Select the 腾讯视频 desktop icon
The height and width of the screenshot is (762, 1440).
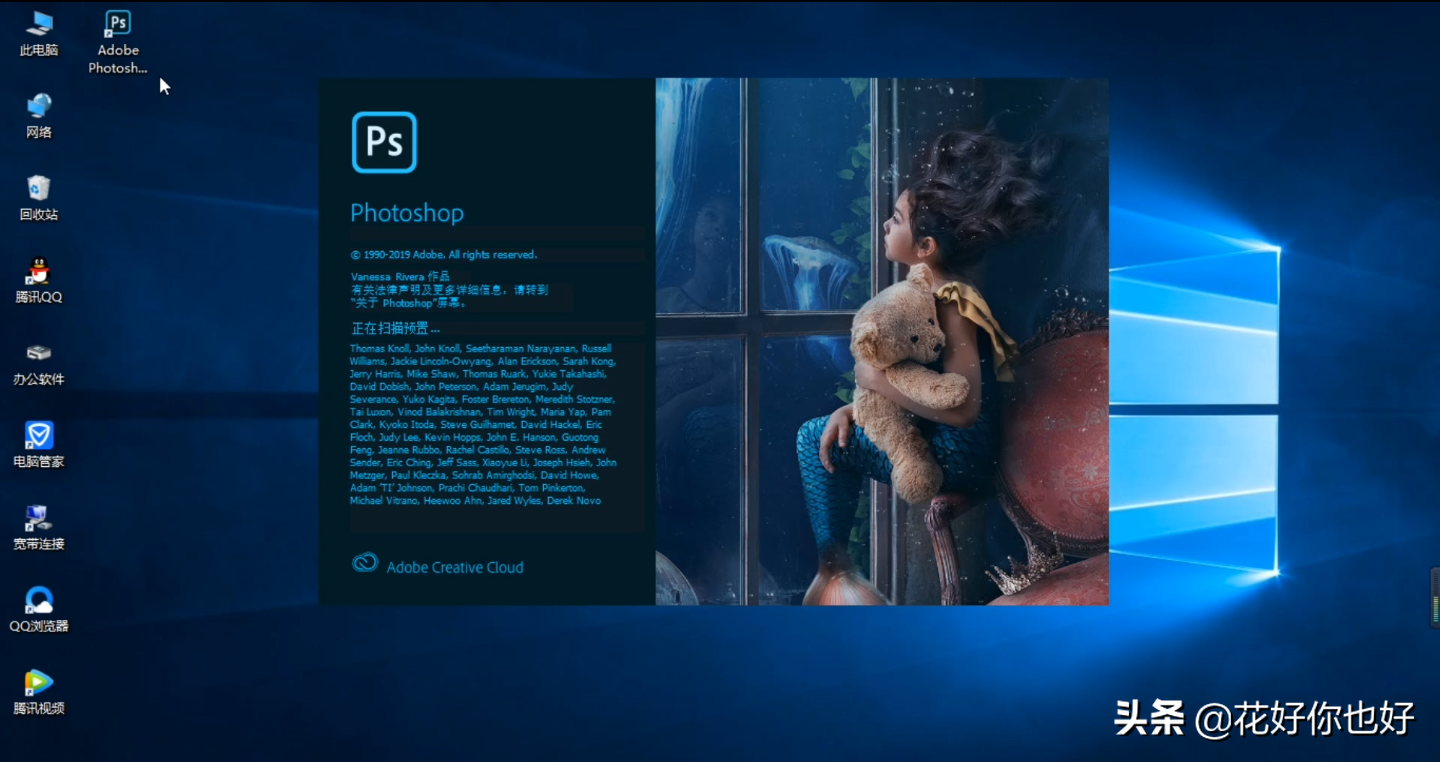39,692
